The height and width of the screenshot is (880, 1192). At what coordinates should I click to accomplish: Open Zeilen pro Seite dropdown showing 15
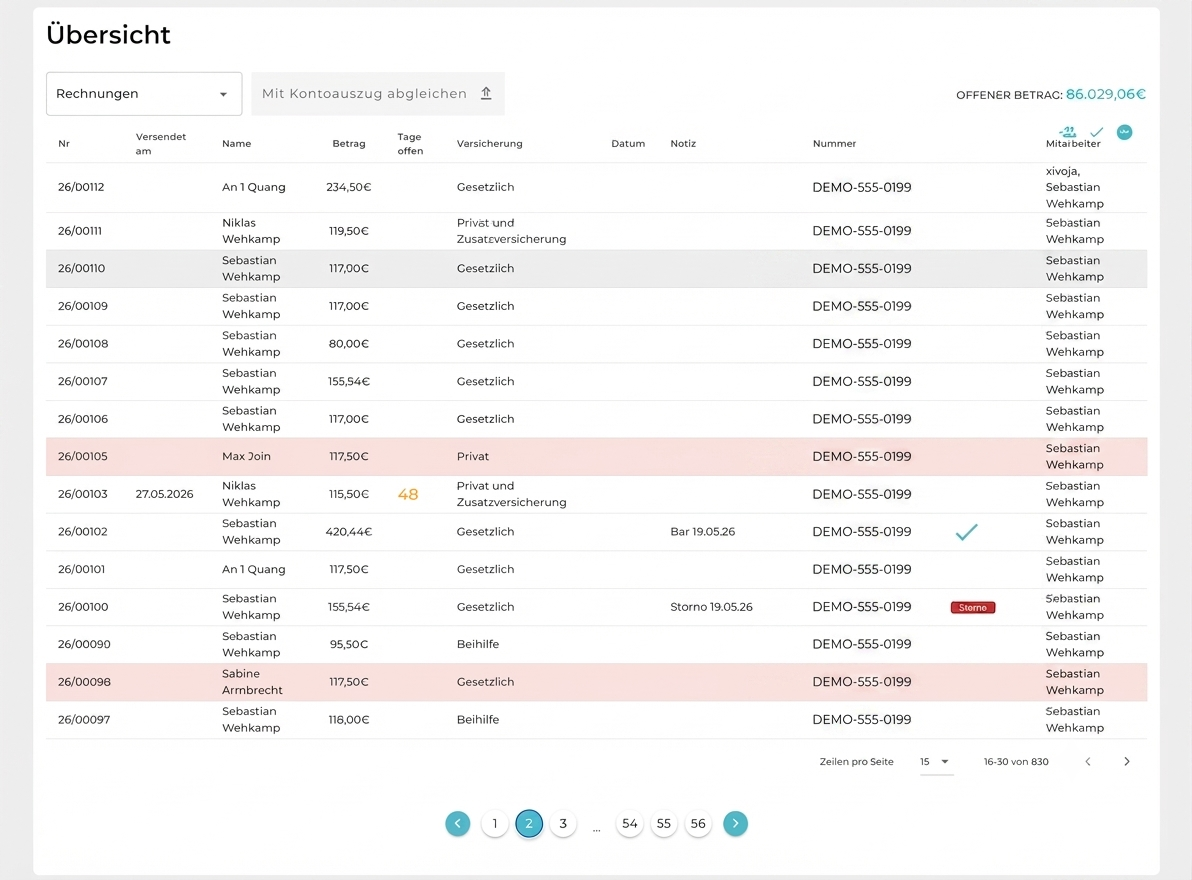[936, 761]
